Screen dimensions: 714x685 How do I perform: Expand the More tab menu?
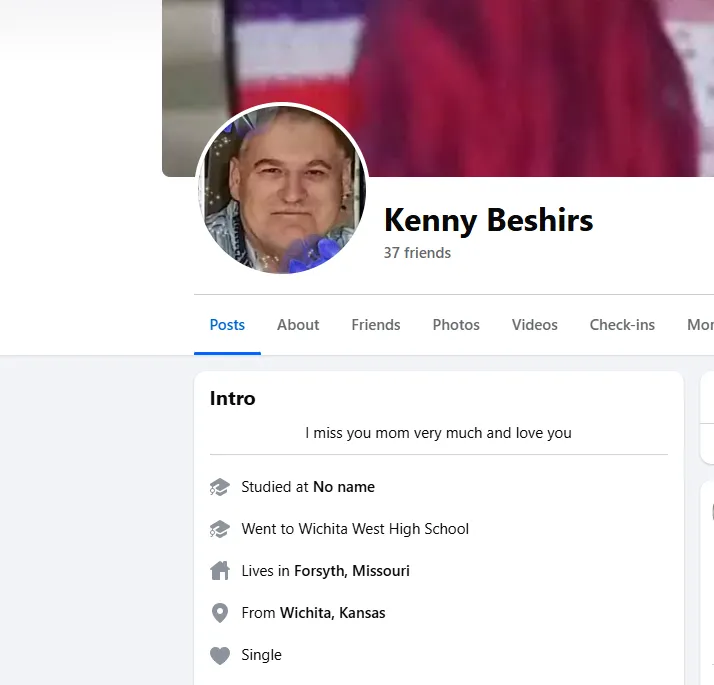coord(700,325)
